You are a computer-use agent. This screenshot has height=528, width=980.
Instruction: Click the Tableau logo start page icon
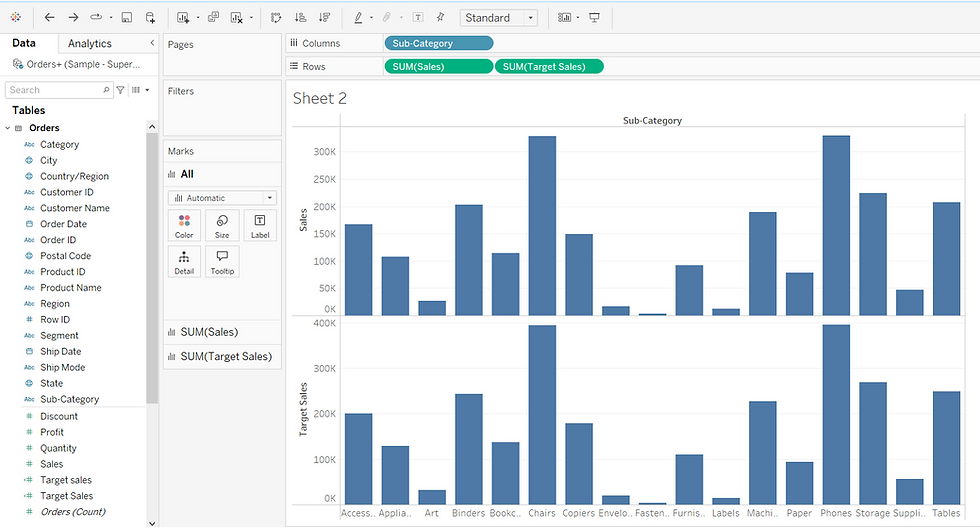click(x=16, y=17)
